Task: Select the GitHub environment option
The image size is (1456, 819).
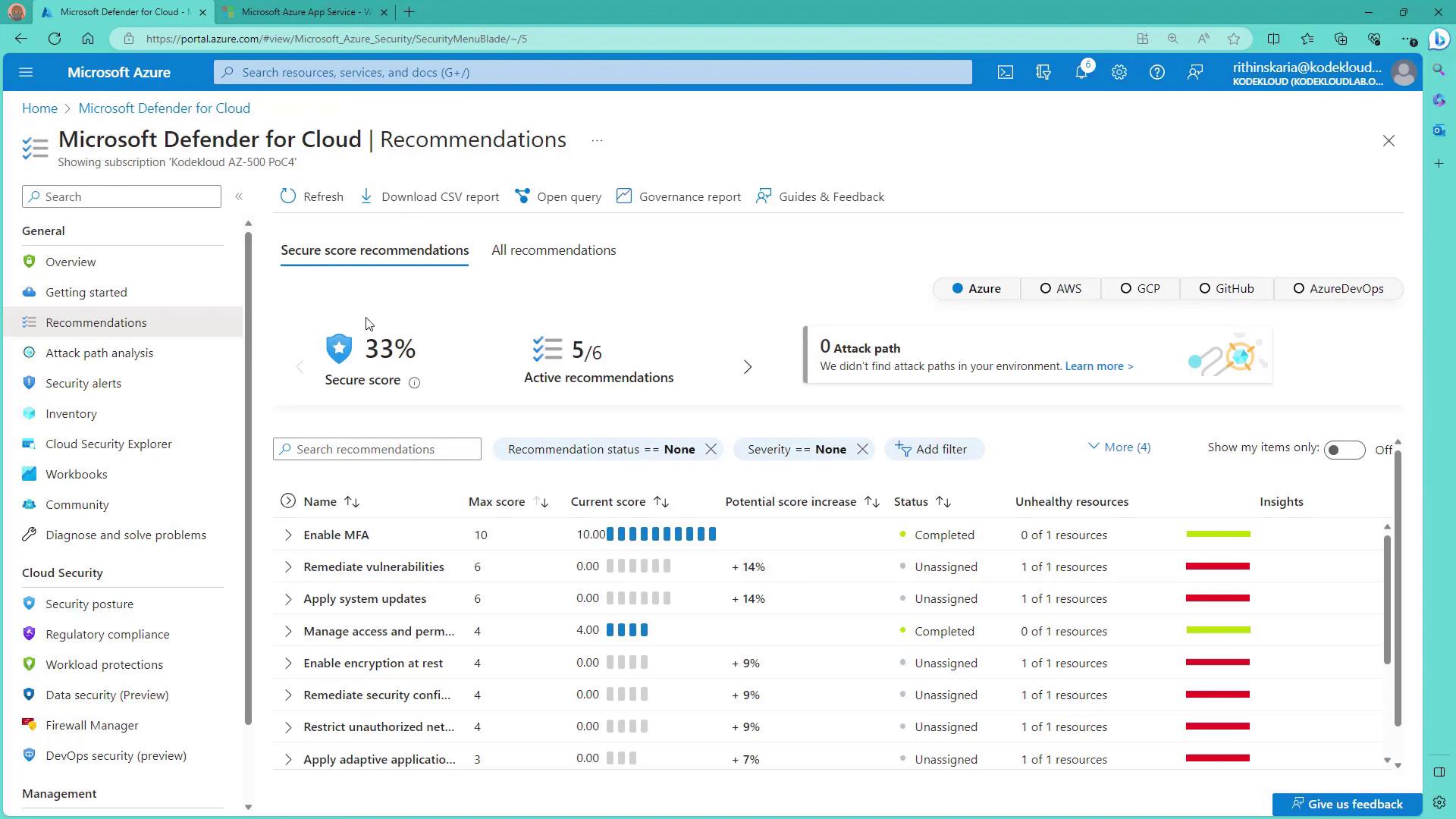Action: pyautogui.click(x=1226, y=289)
